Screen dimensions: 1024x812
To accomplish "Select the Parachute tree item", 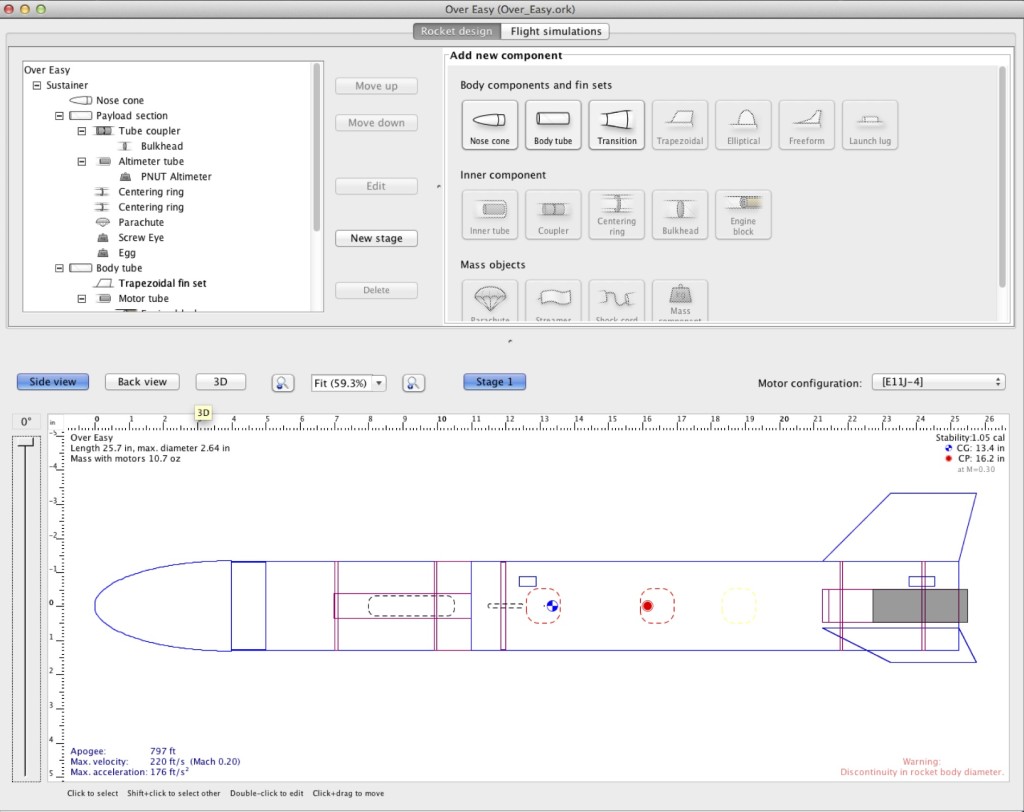I will [x=140, y=223].
